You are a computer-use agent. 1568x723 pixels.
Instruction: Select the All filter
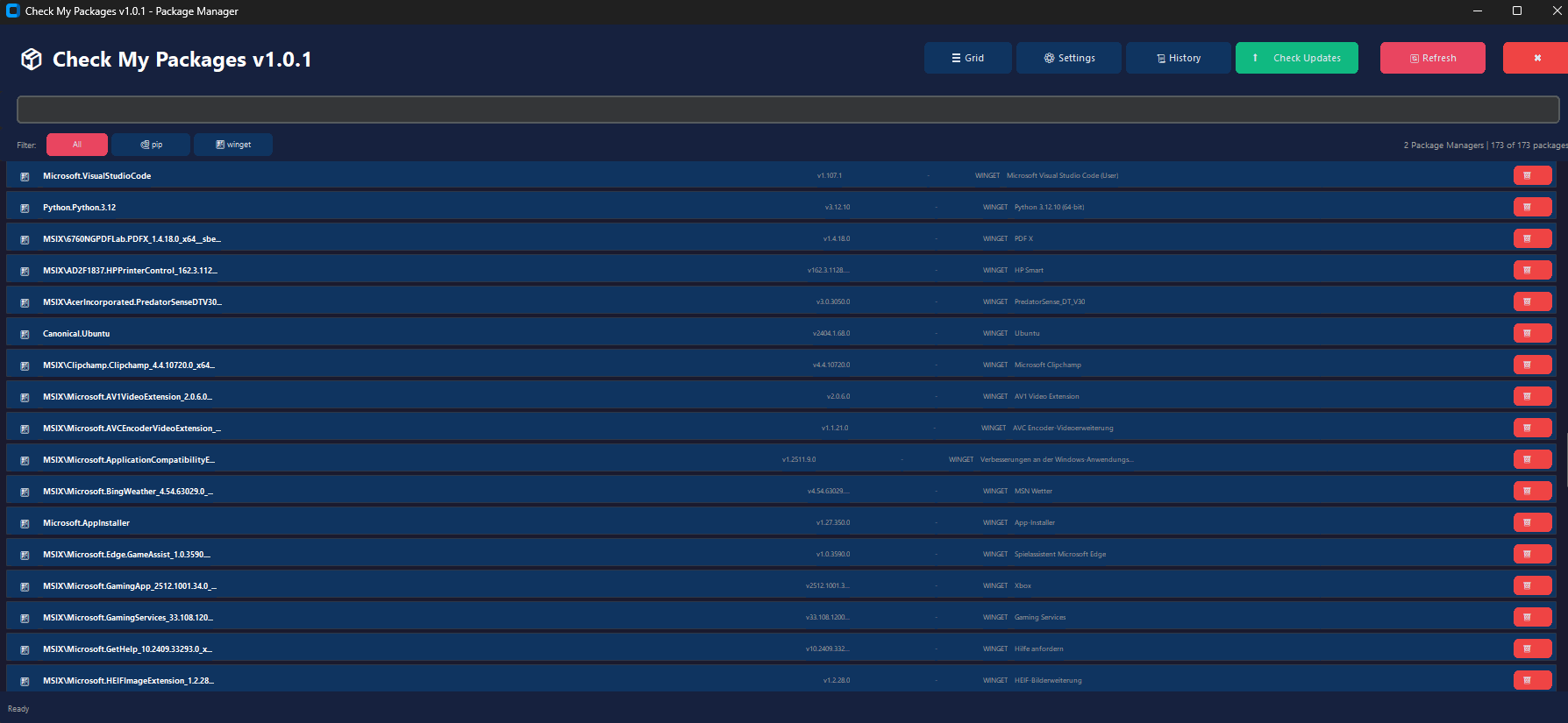77,145
